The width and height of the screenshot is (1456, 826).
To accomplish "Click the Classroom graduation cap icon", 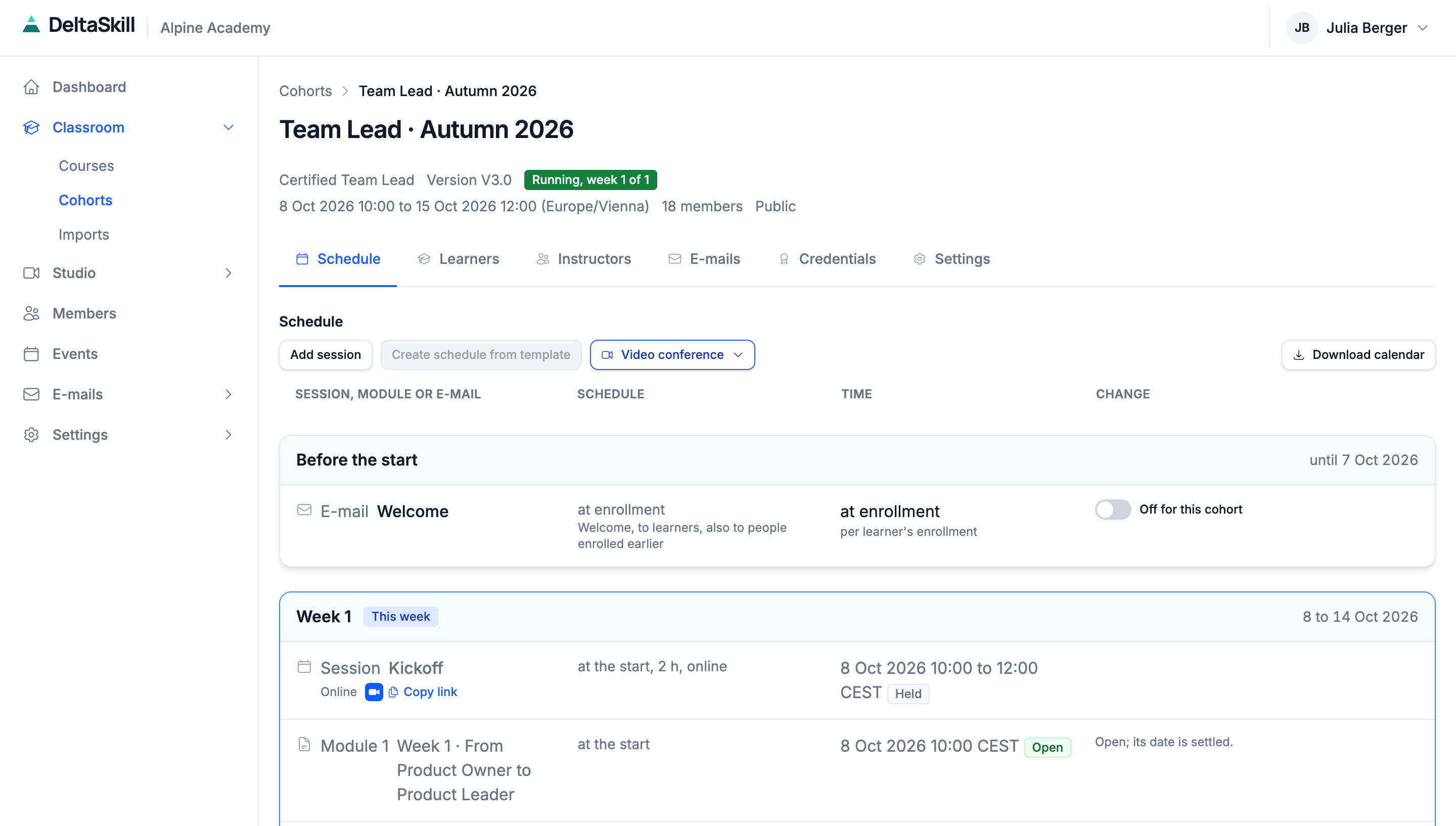I will tap(31, 128).
